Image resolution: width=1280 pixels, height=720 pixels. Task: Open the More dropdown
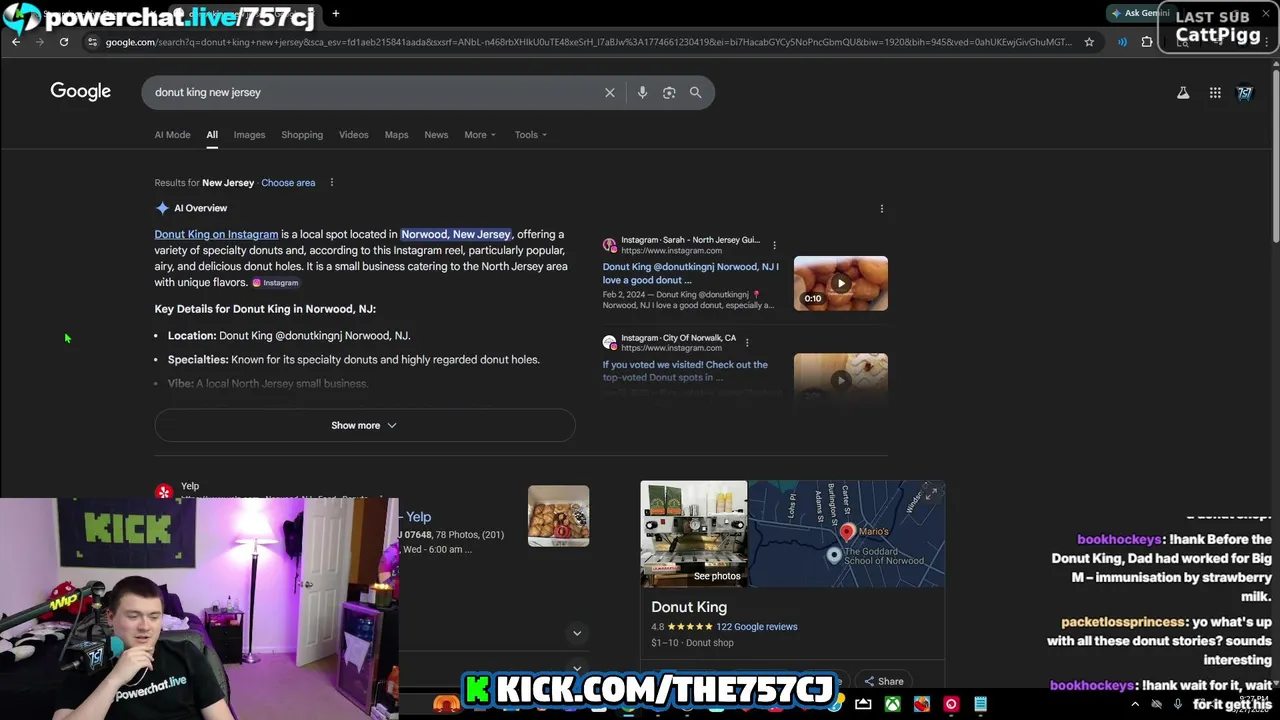(480, 135)
